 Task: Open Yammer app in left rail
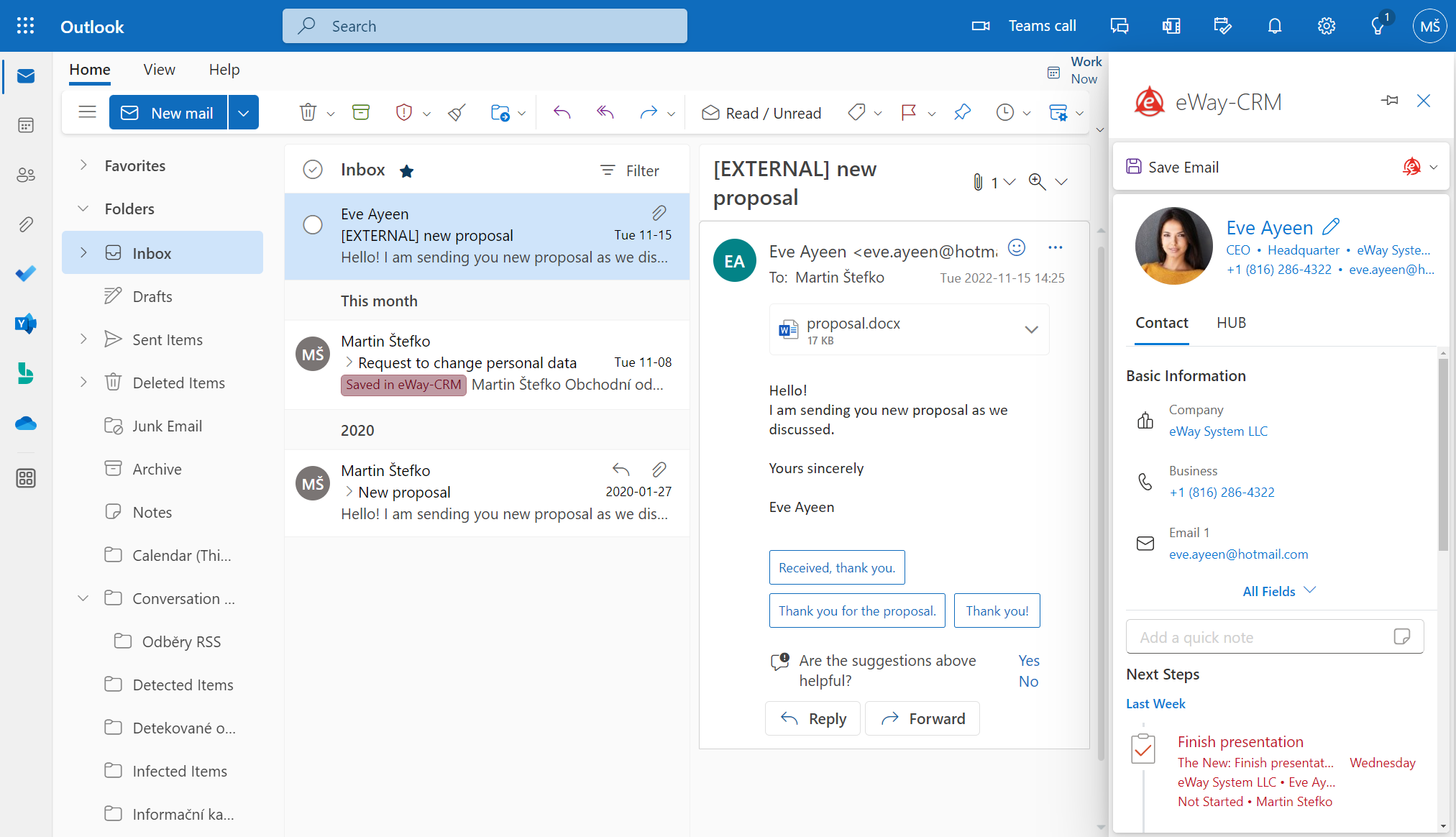[x=26, y=324]
